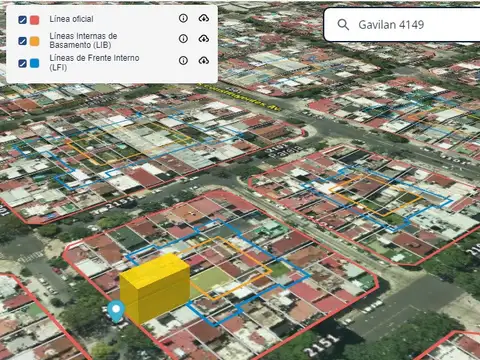Screen dimensions: 480x360
Task: Click the Líneas Internas de Basamento label
Action: [x=83, y=40]
